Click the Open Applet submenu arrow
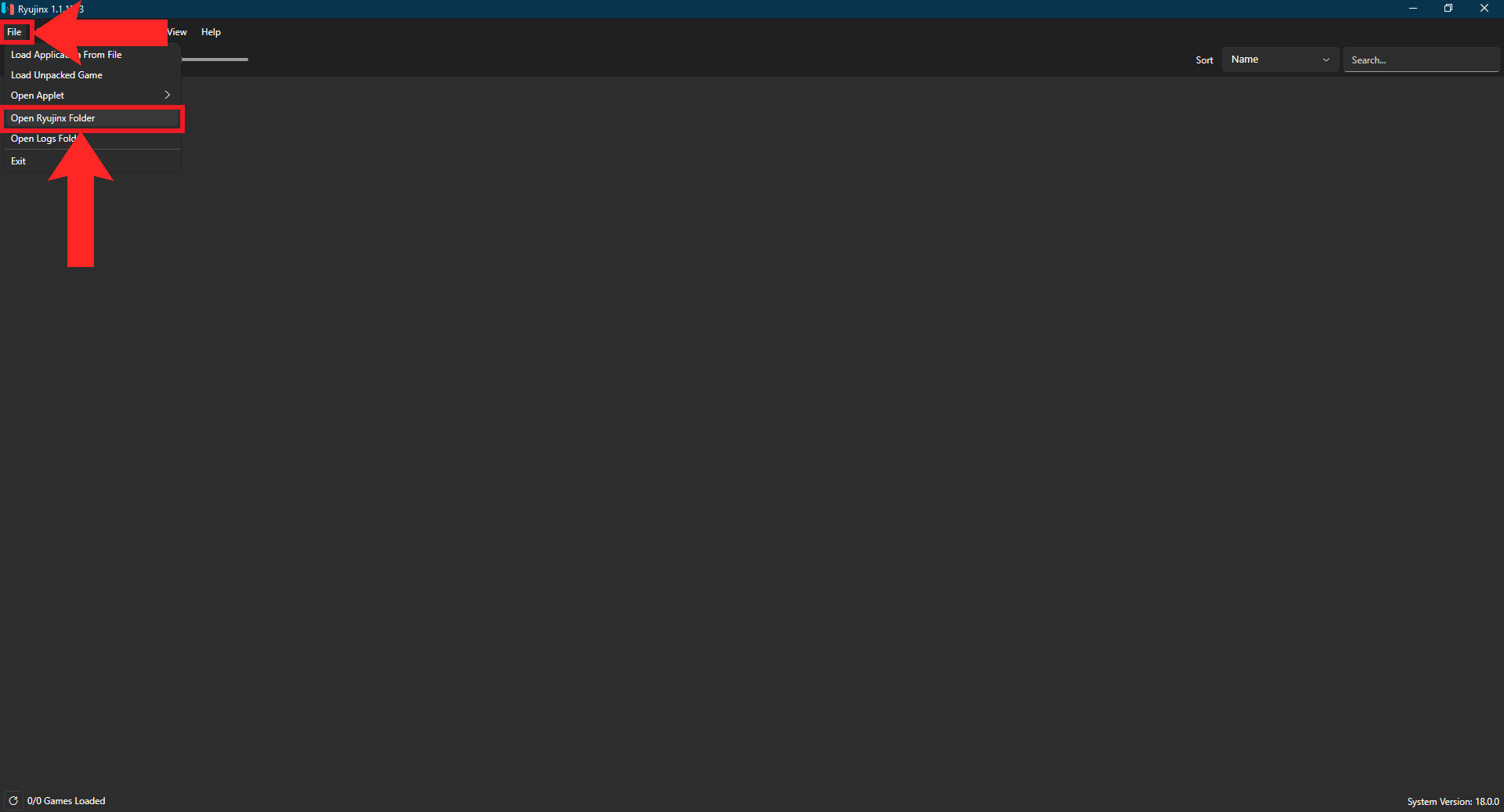The height and width of the screenshot is (812, 1504). pyautogui.click(x=167, y=95)
